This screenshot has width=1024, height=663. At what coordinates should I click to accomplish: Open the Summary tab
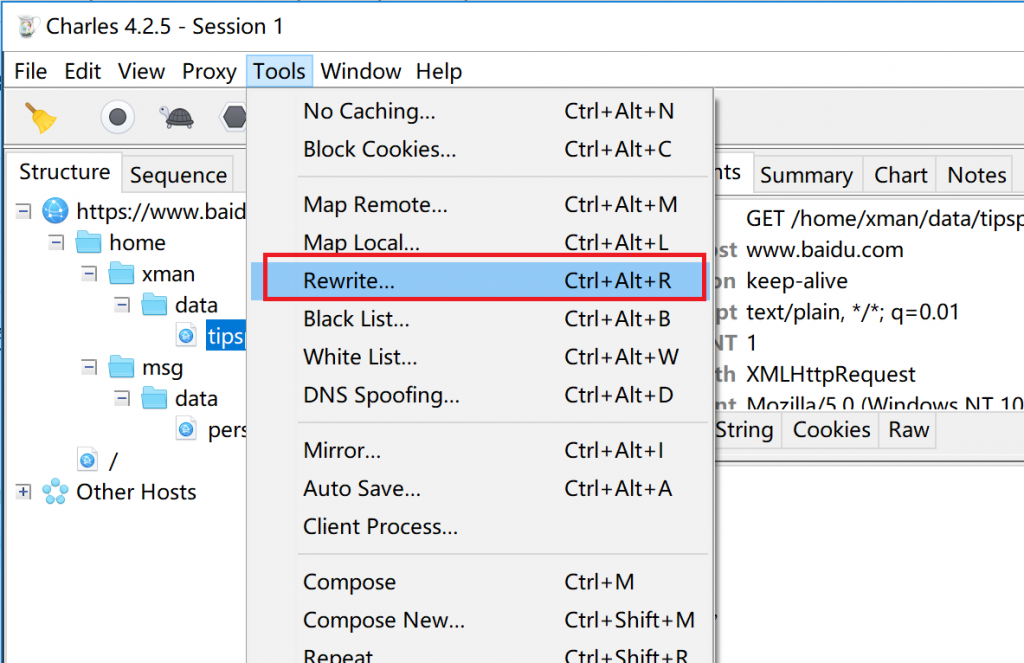click(807, 175)
